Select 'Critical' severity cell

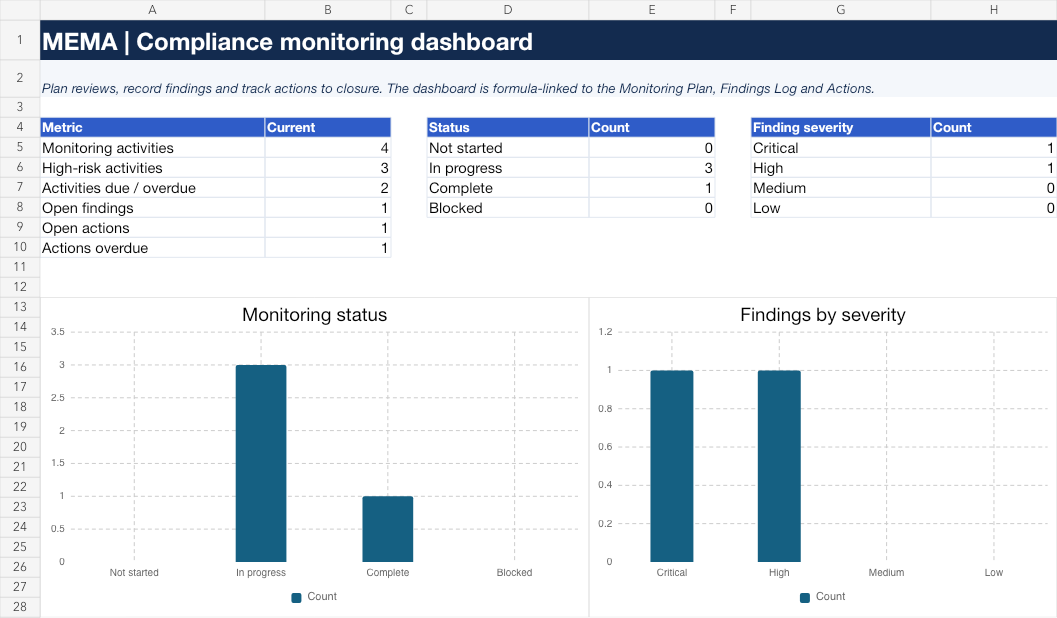(841, 148)
